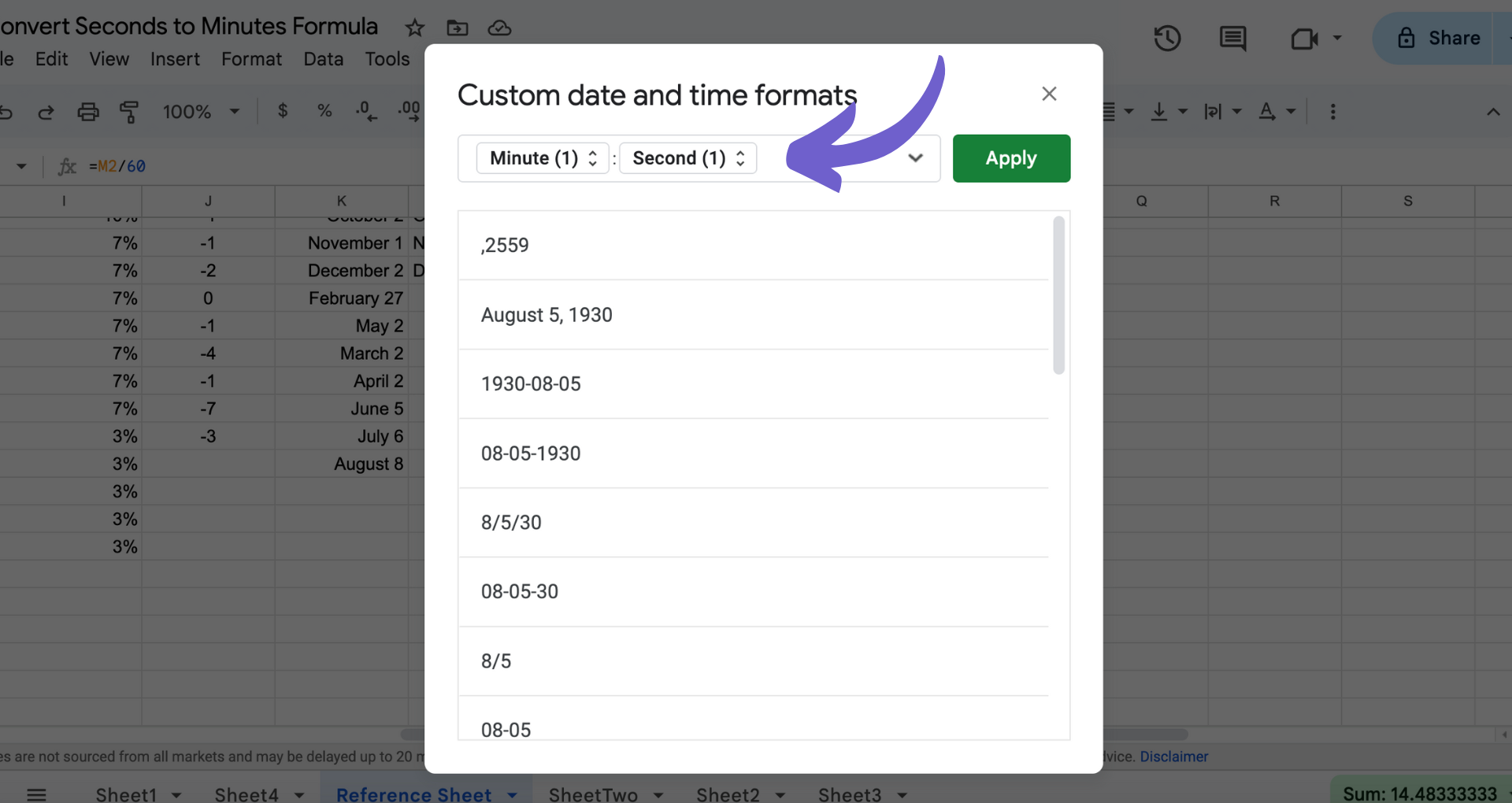Viewport: 1512px width, 803px height.
Task: Open more toolbar options menu
Action: click(x=1332, y=112)
